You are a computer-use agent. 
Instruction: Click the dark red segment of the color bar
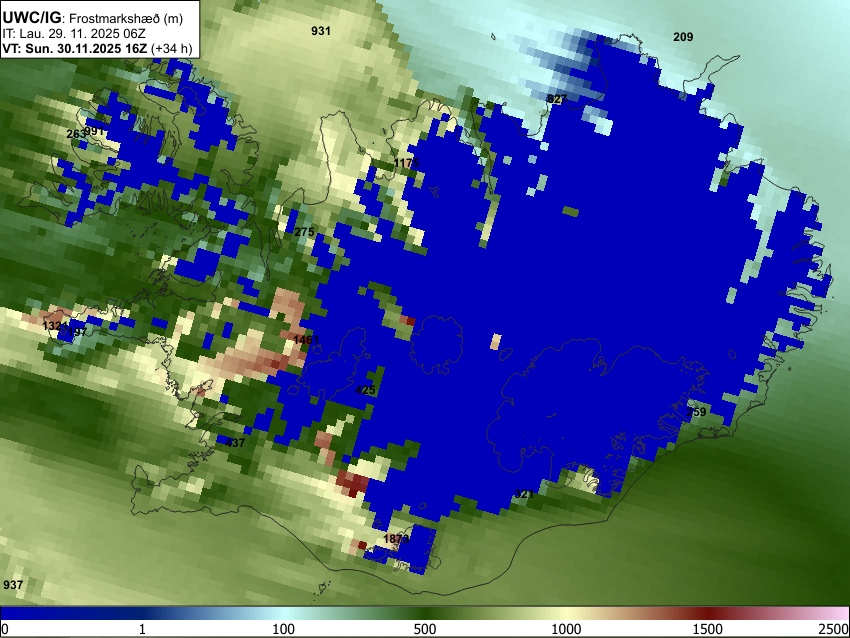tap(708, 614)
